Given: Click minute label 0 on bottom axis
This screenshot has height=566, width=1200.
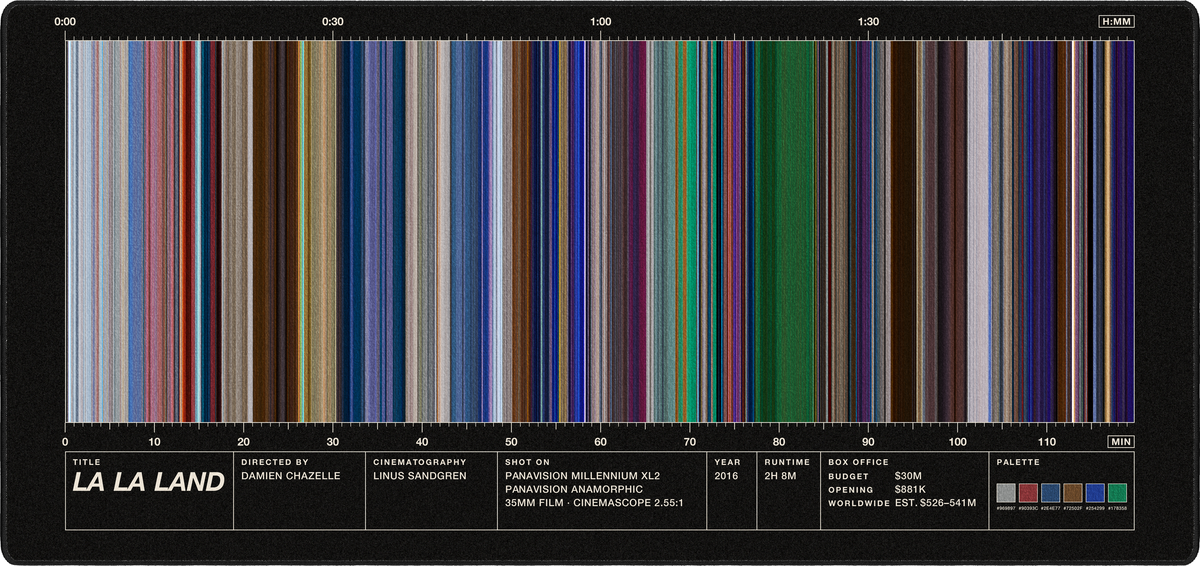Looking at the screenshot, I should tap(65, 441).
